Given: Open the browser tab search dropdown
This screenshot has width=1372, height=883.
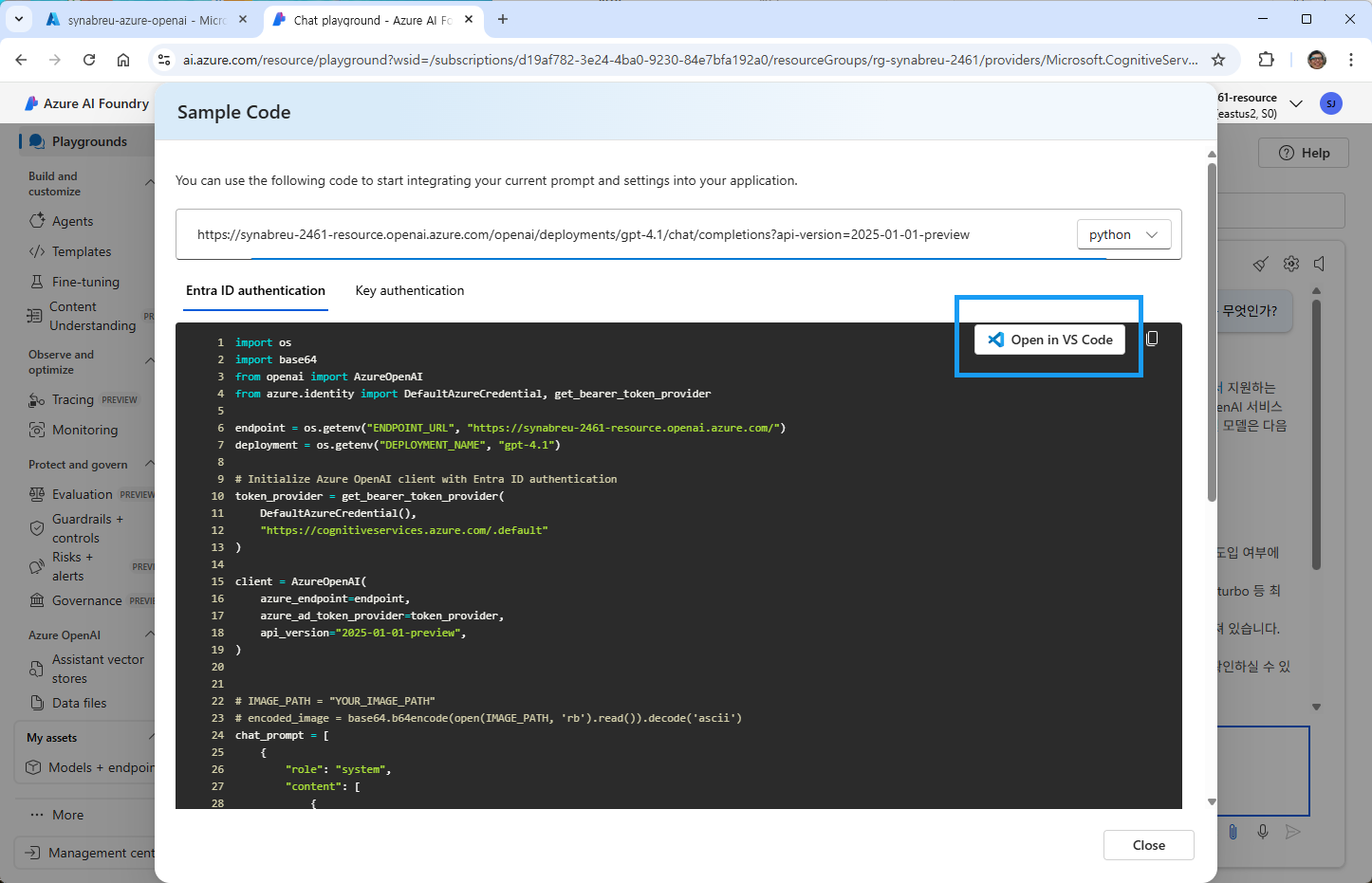Looking at the screenshot, I should [19, 19].
